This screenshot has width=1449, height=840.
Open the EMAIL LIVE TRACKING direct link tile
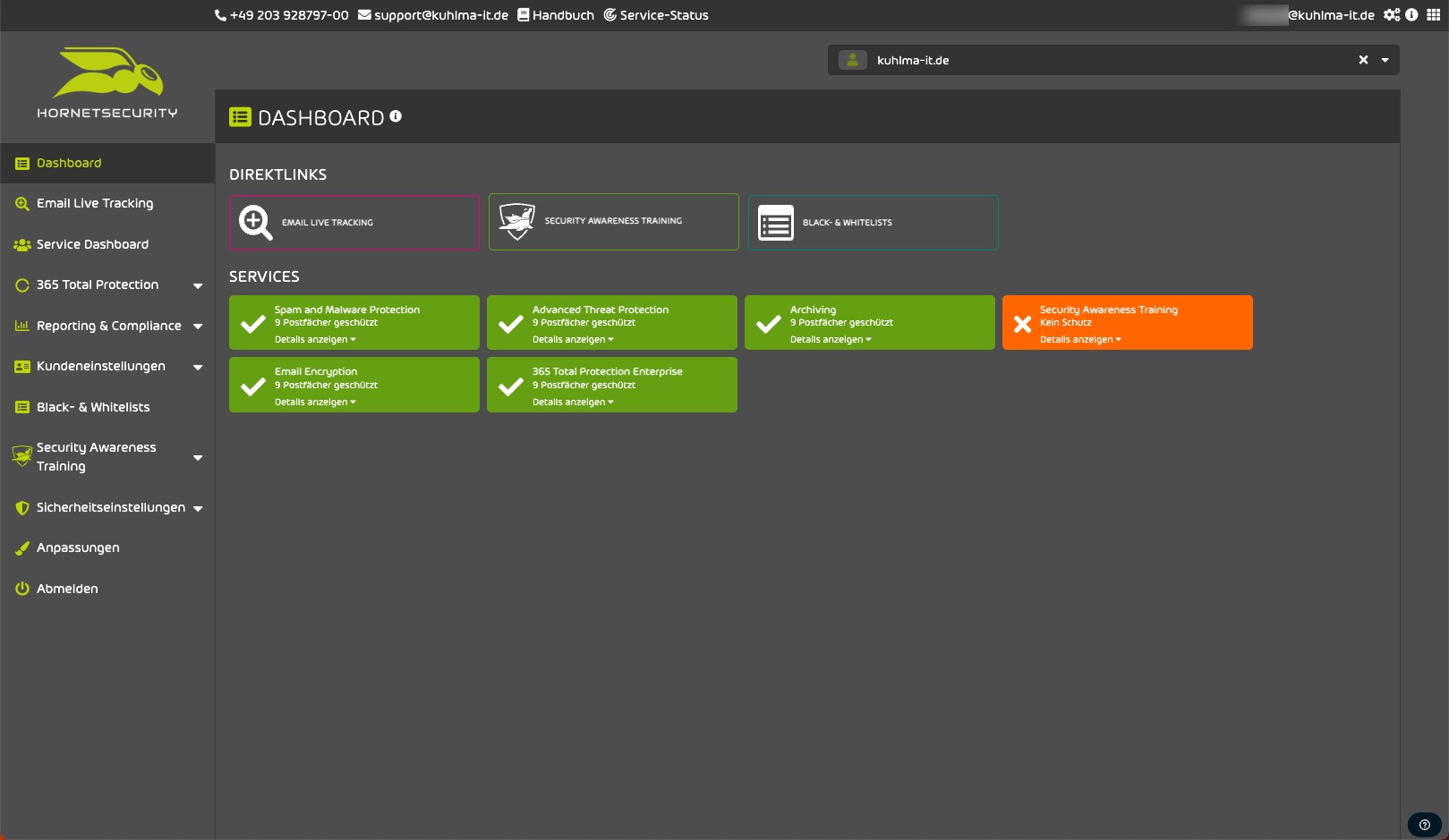tap(354, 223)
